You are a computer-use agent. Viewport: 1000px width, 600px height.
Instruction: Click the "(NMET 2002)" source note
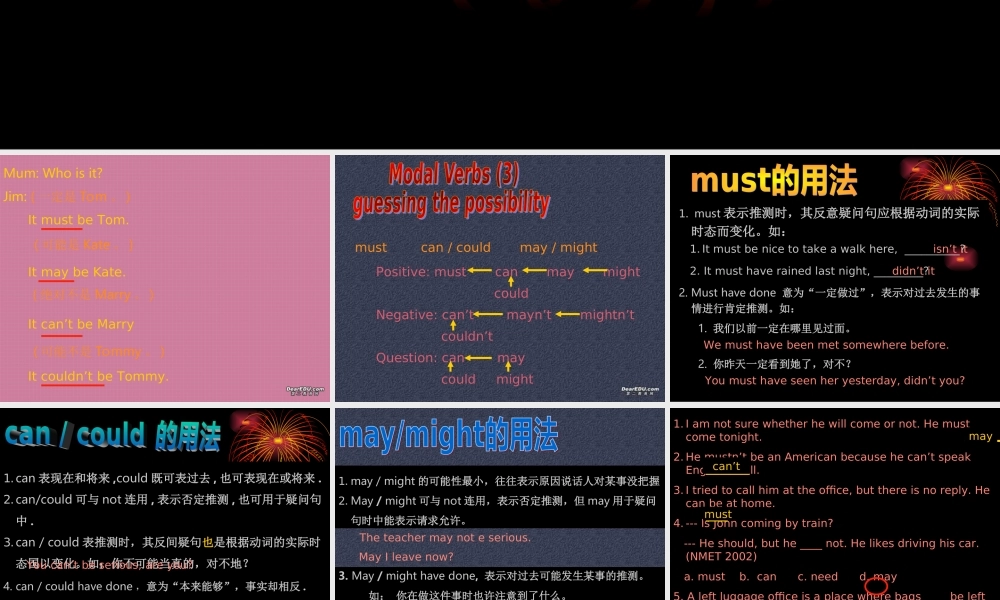(721, 557)
